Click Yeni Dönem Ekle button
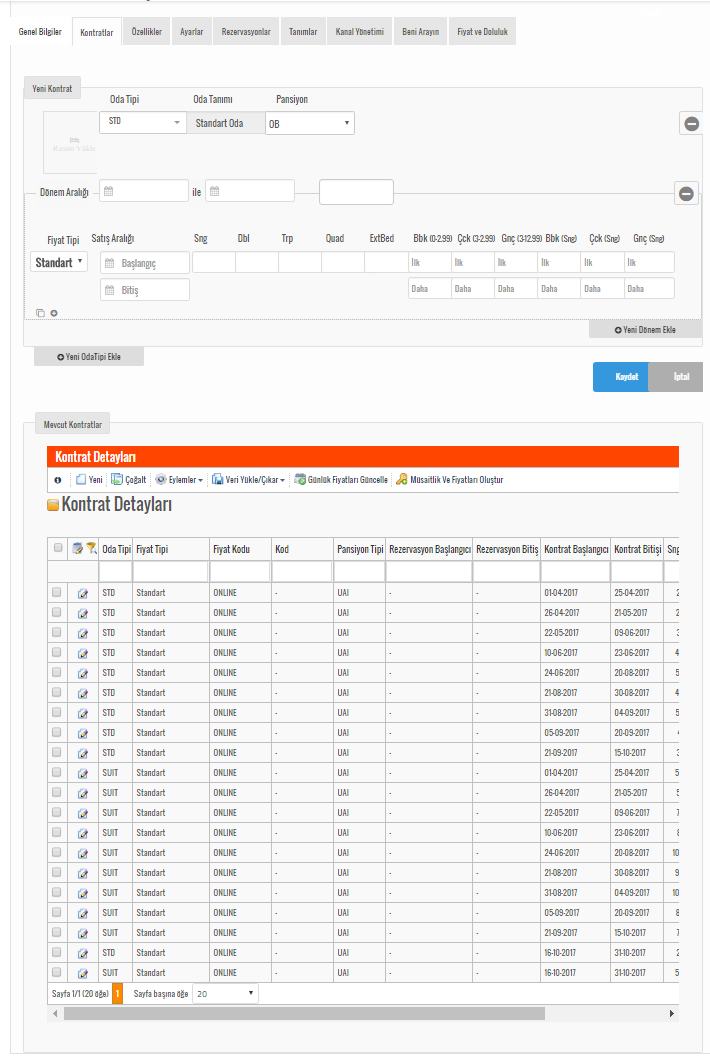This screenshot has height=1063, width=710. [646, 330]
